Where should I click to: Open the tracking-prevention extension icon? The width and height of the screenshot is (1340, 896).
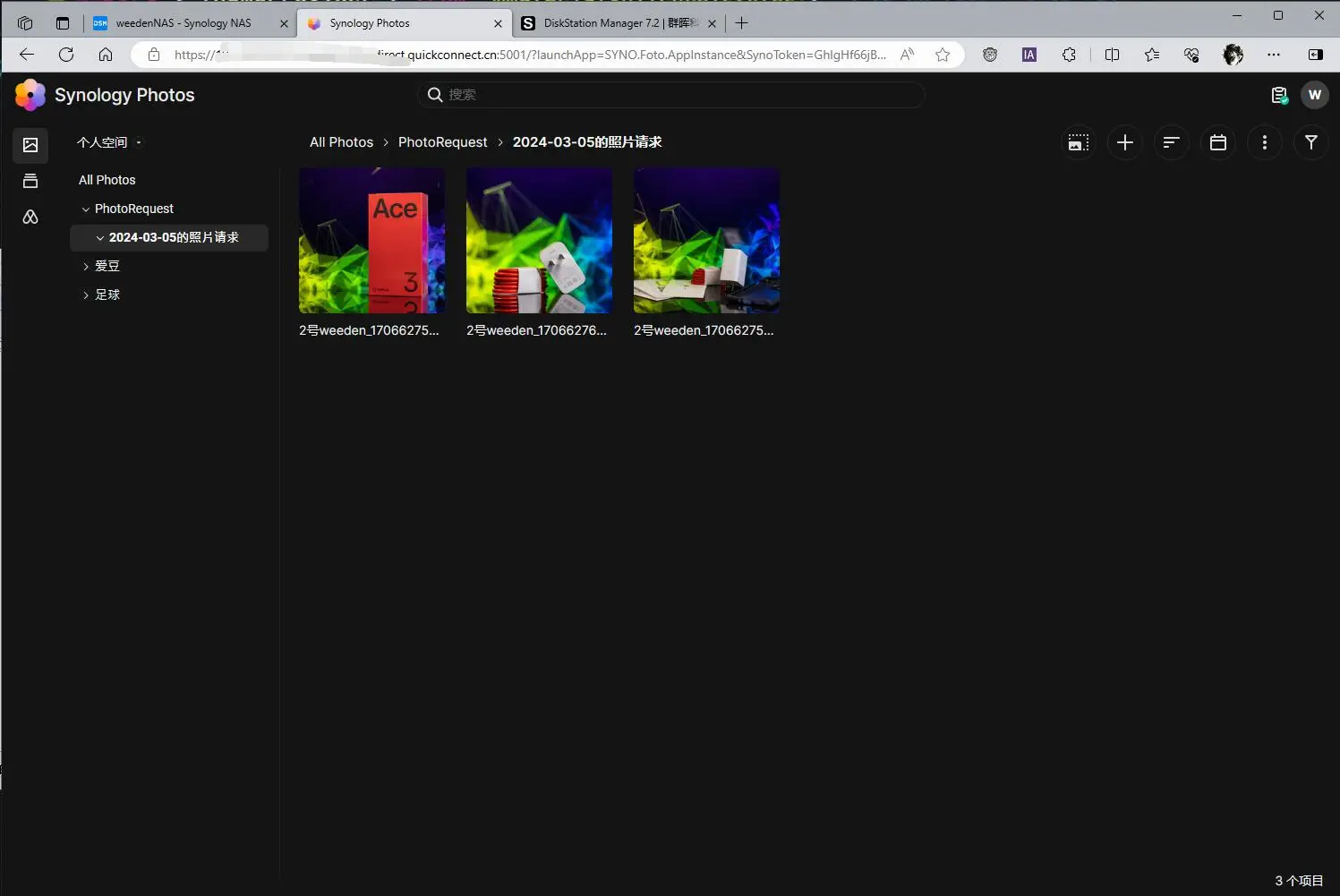tap(990, 55)
